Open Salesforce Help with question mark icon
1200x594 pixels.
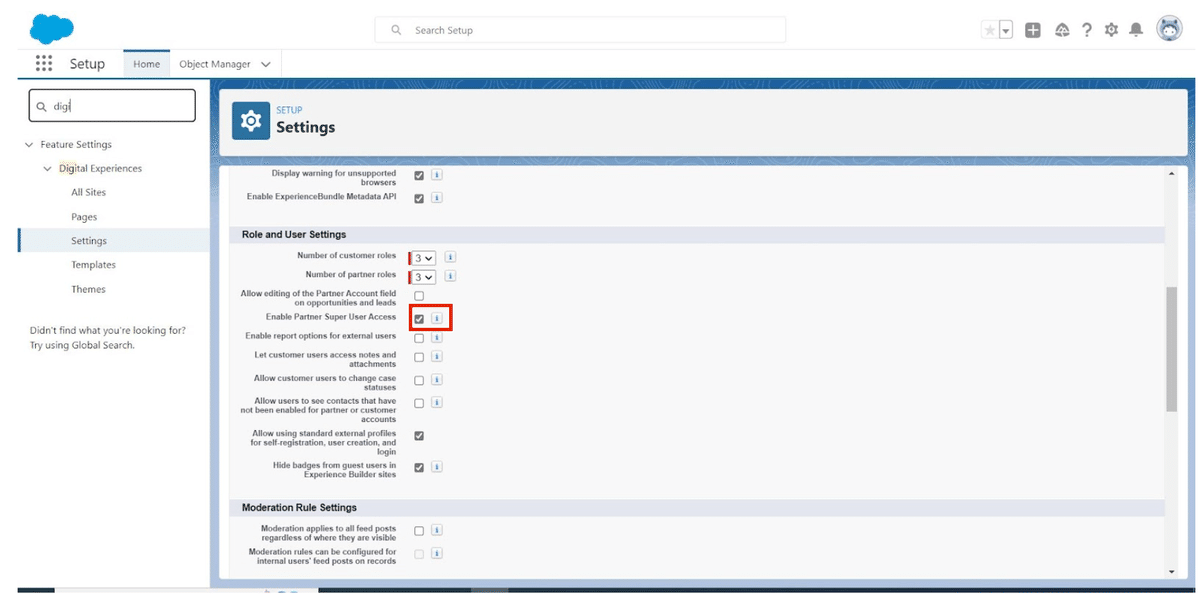pos(1087,30)
